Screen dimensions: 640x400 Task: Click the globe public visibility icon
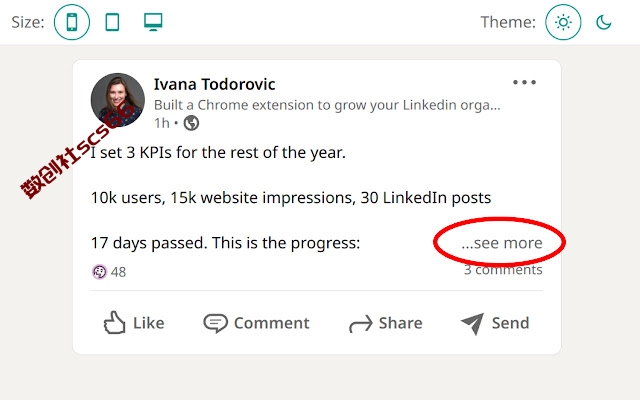click(x=191, y=123)
